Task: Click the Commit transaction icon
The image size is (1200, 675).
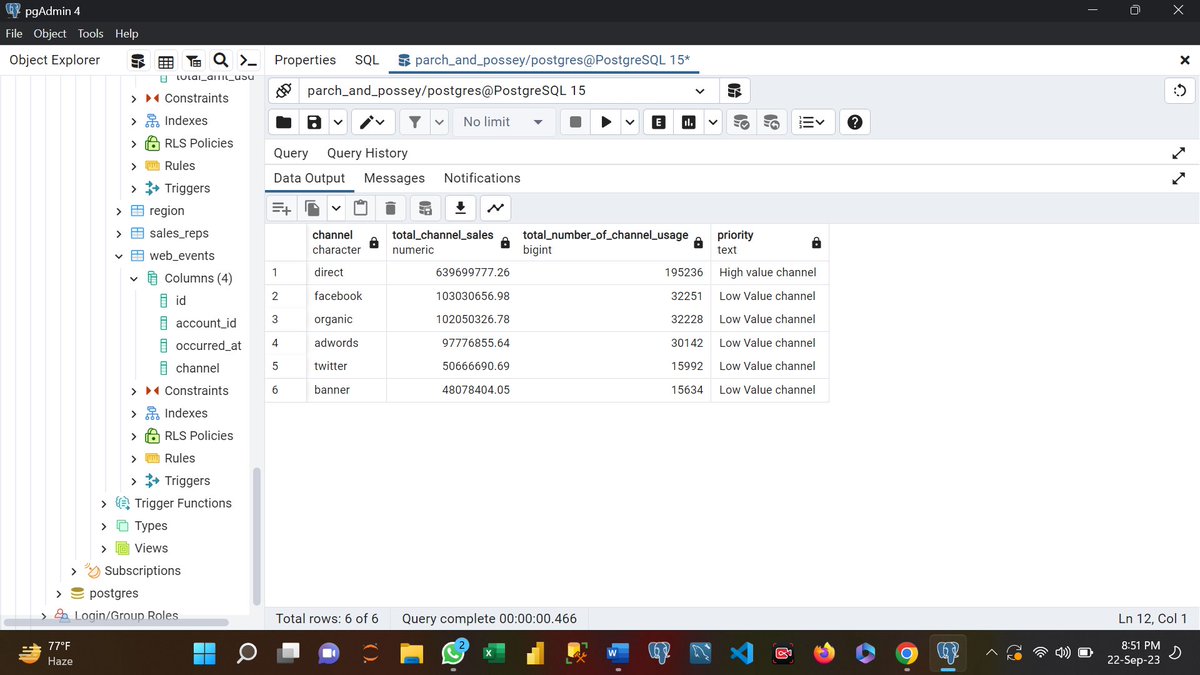Action: click(741, 122)
